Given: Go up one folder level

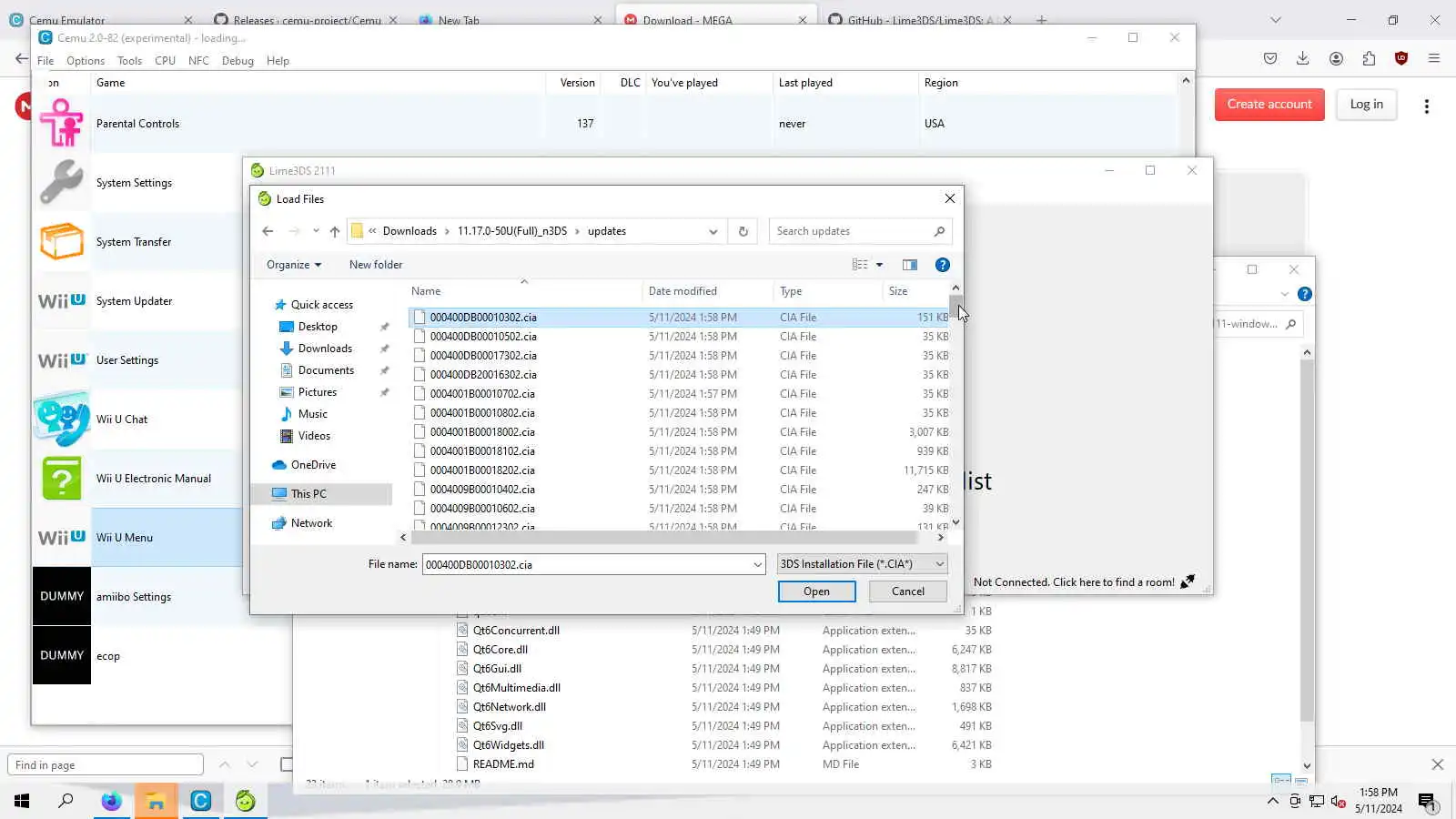Looking at the screenshot, I should coord(335,231).
